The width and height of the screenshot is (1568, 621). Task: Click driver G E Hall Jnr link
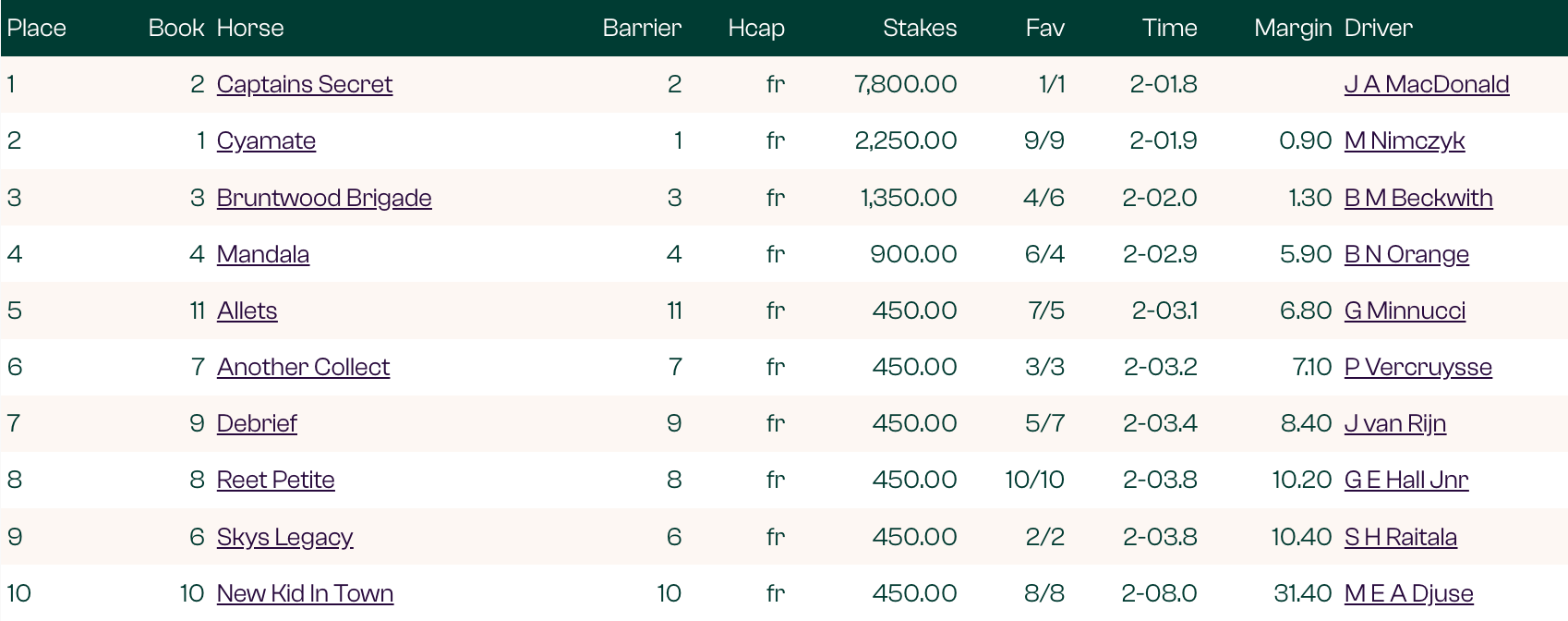tap(1405, 480)
